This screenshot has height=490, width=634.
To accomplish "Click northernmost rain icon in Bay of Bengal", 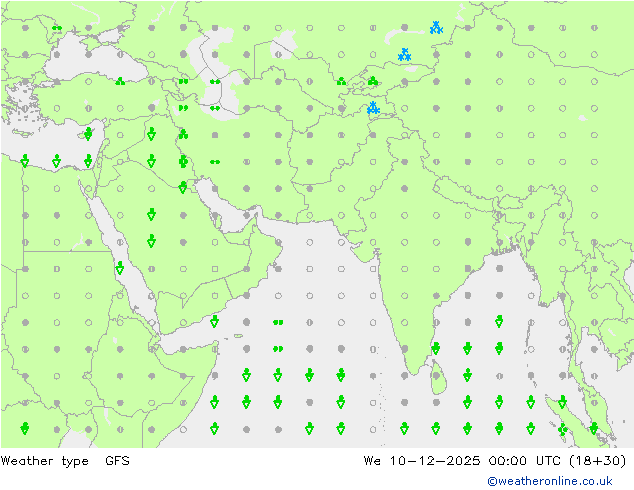I will [499, 321].
